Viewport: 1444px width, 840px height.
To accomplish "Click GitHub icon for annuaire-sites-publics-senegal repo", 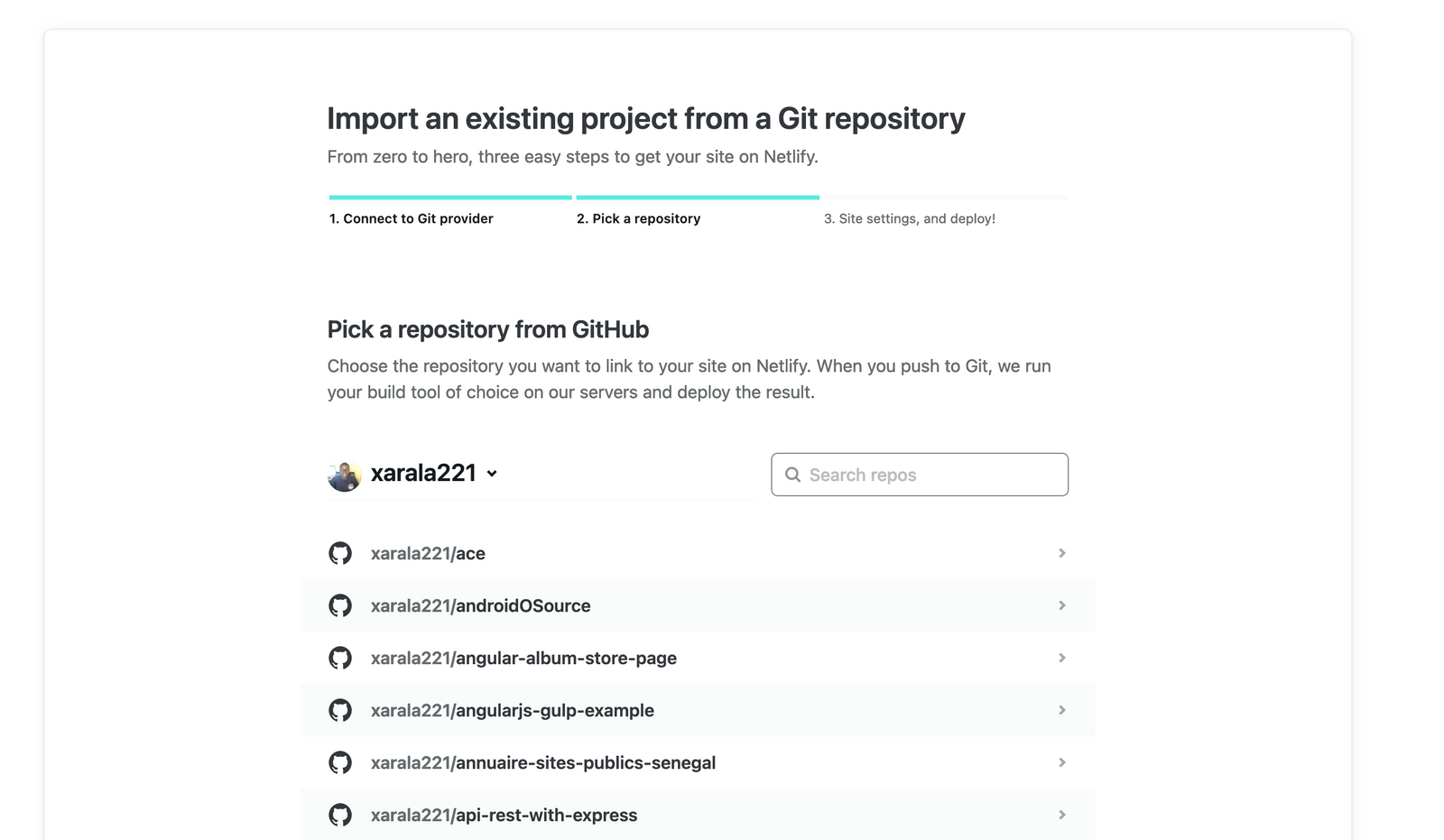I will coord(340,762).
